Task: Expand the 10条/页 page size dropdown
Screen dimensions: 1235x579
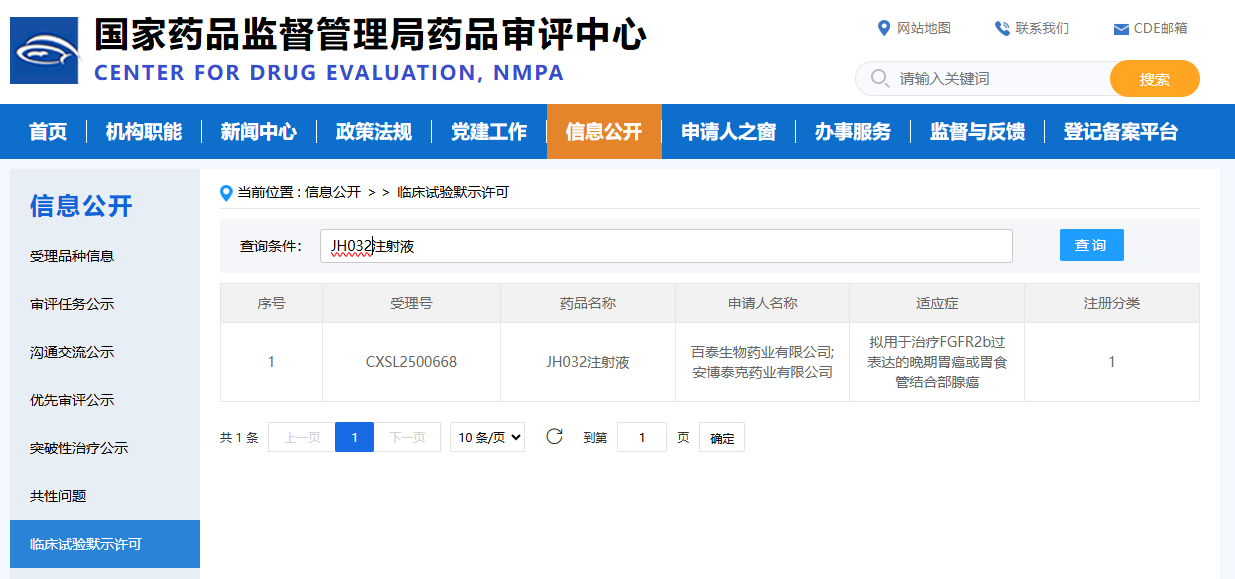Action: (487, 437)
